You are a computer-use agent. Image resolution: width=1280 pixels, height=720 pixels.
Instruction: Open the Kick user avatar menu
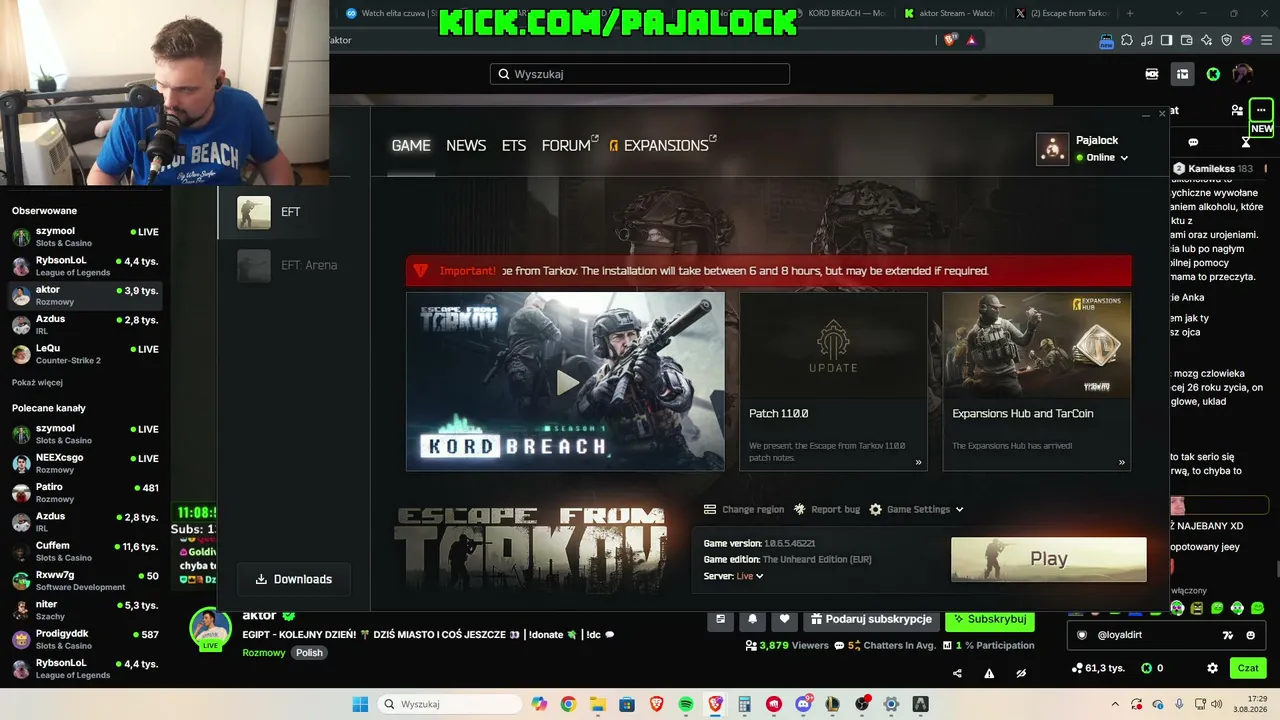coord(1242,74)
